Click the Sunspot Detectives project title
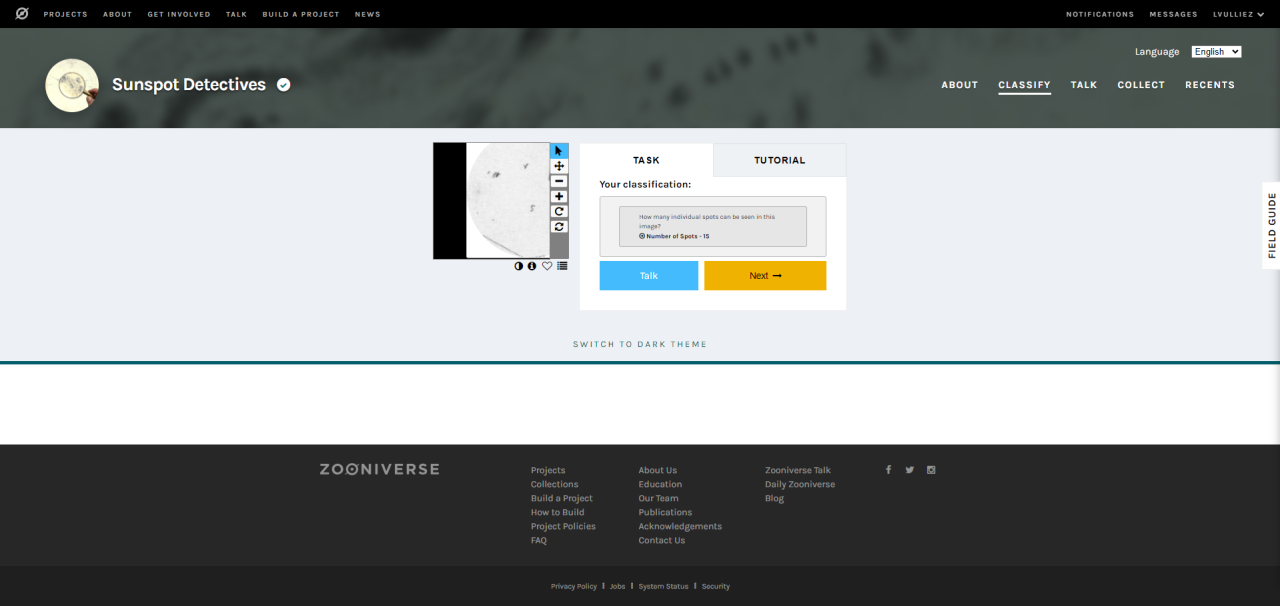1280x606 pixels. [189, 85]
